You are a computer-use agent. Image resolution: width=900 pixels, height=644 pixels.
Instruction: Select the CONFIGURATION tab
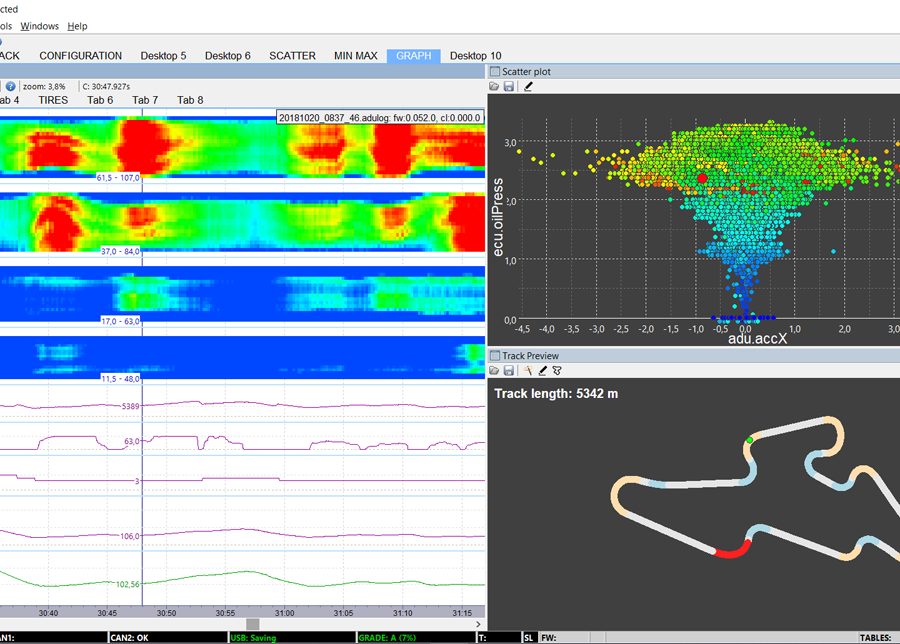(80, 56)
